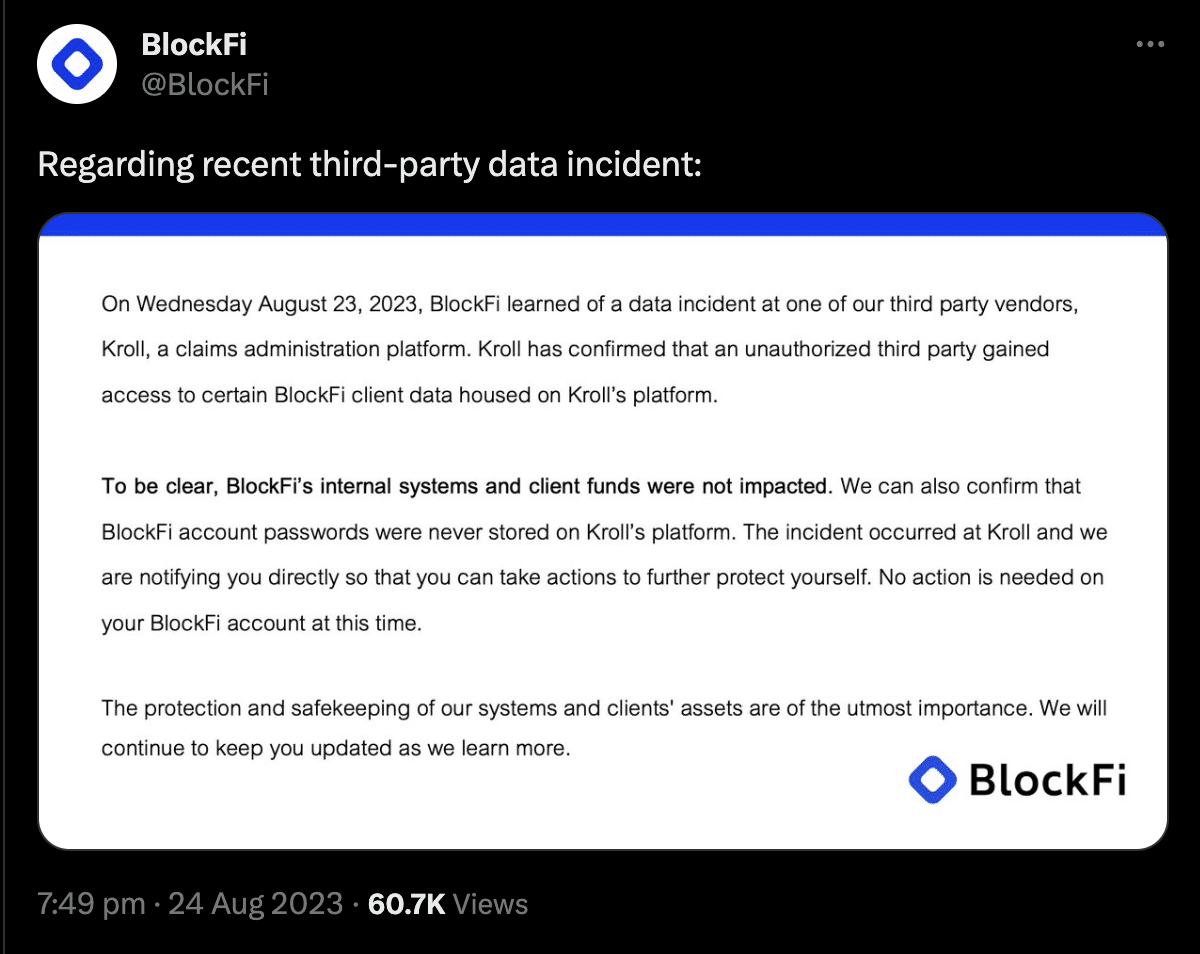Click the 24 Aug 2023 date
Screen dimensions: 1200x954
pyautogui.click(x=255, y=904)
